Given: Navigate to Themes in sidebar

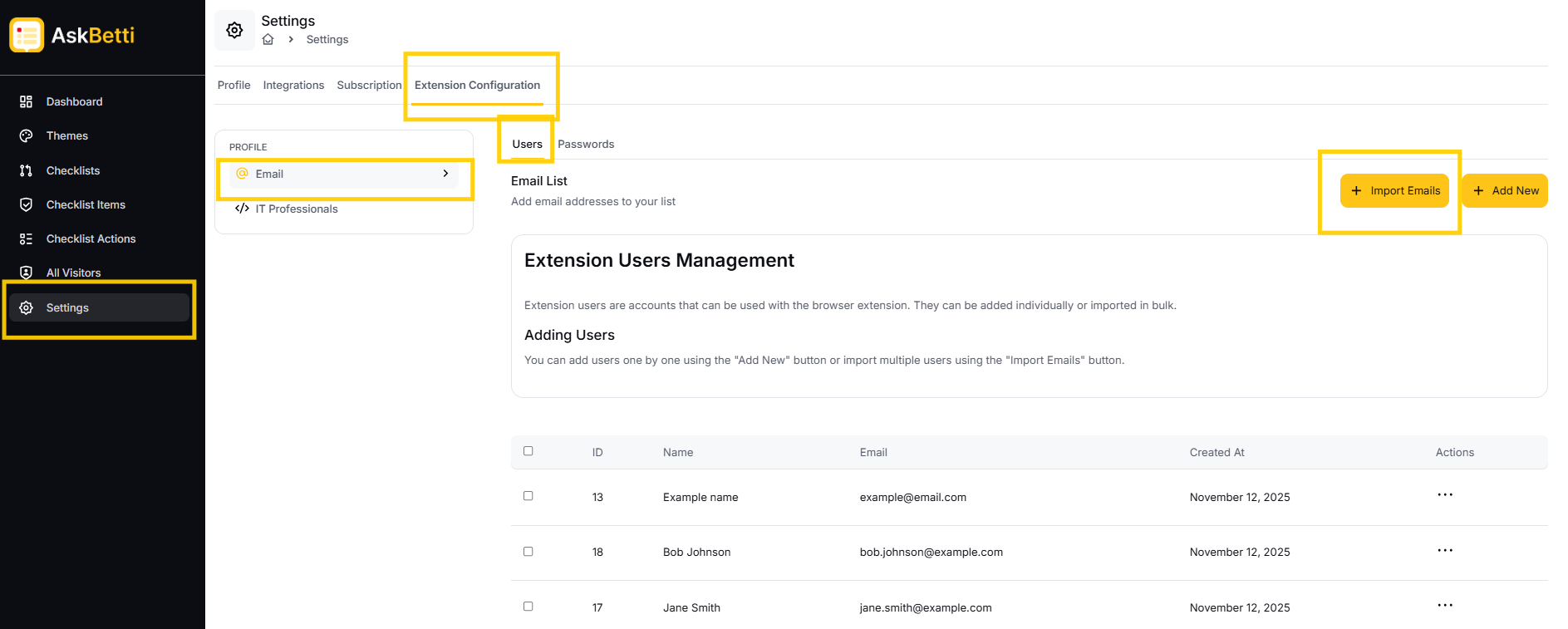Looking at the screenshot, I should point(99,135).
